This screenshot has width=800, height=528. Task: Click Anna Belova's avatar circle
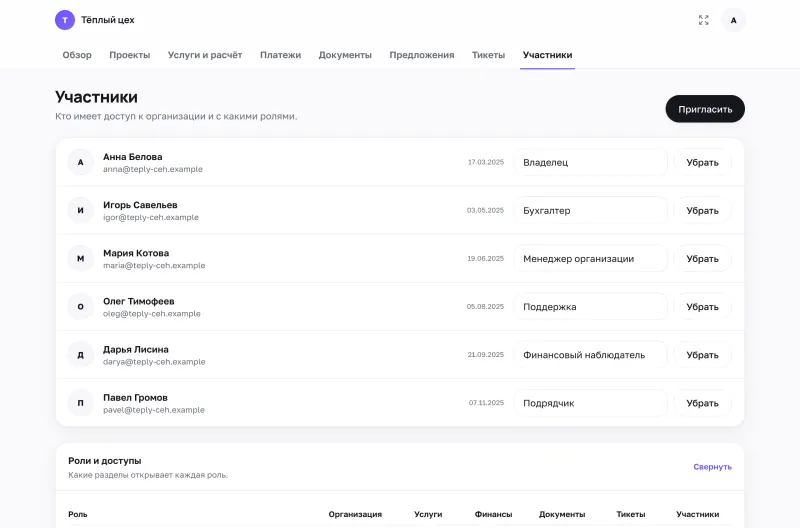point(81,162)
